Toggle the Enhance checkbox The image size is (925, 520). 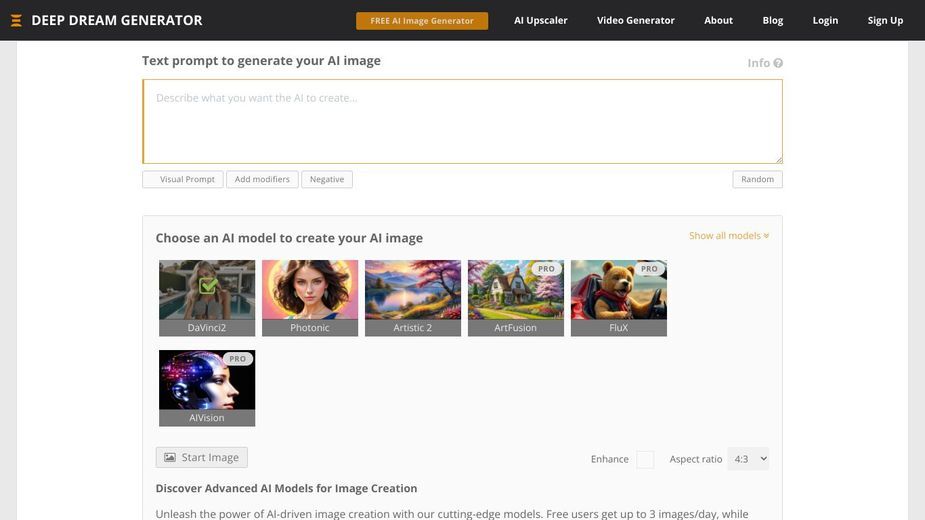(x=645, y=459)
